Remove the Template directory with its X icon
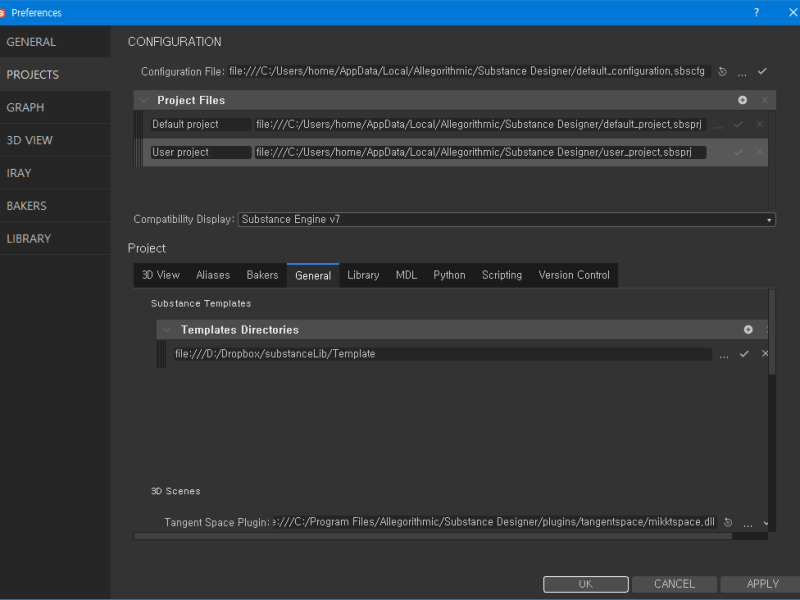Screen dimensions: 800x600 click(765, 353)
